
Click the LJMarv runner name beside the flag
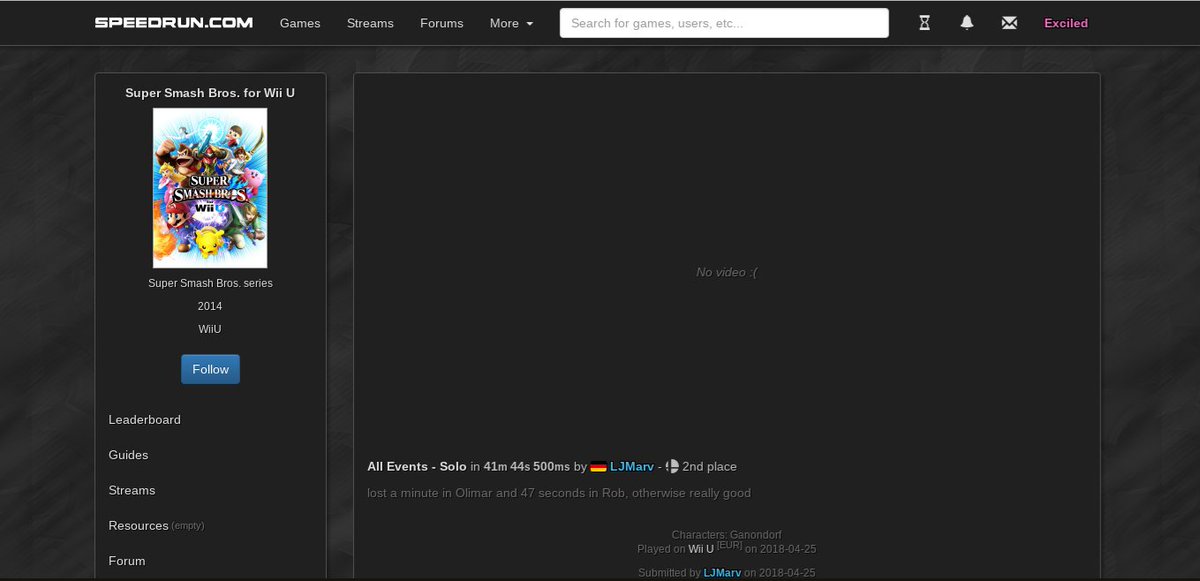coord(632,467)
